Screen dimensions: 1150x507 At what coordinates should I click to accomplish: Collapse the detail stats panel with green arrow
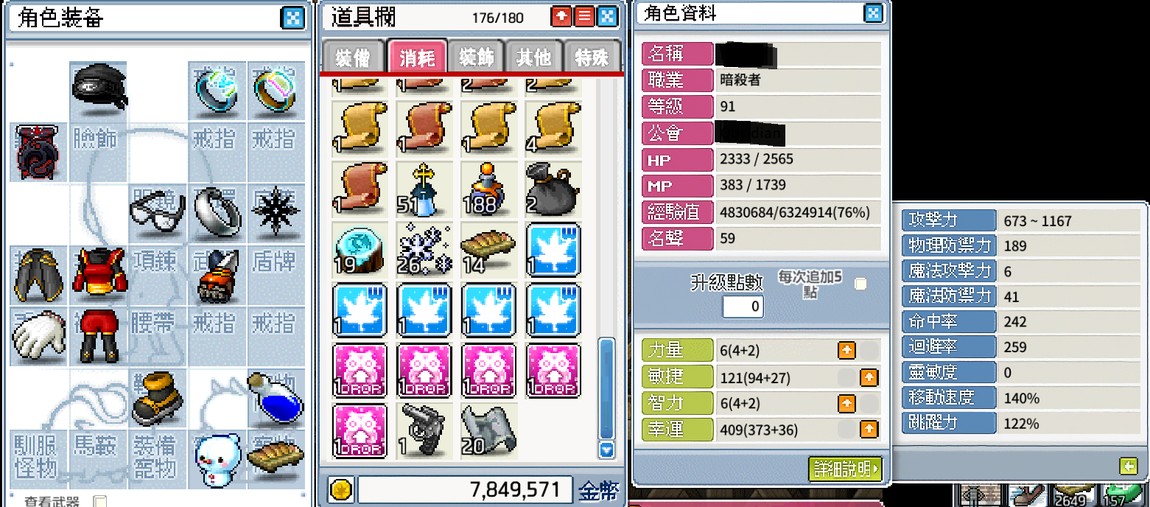(1128, 466)
